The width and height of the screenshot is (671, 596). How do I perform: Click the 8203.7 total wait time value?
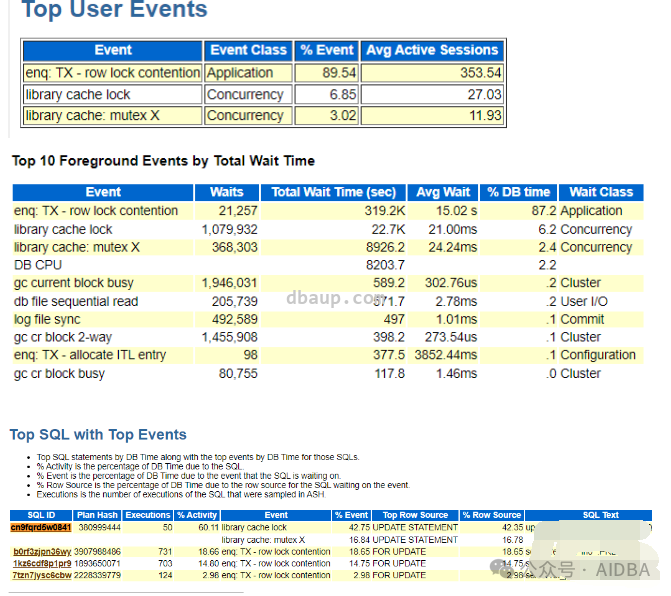point(385,265)
